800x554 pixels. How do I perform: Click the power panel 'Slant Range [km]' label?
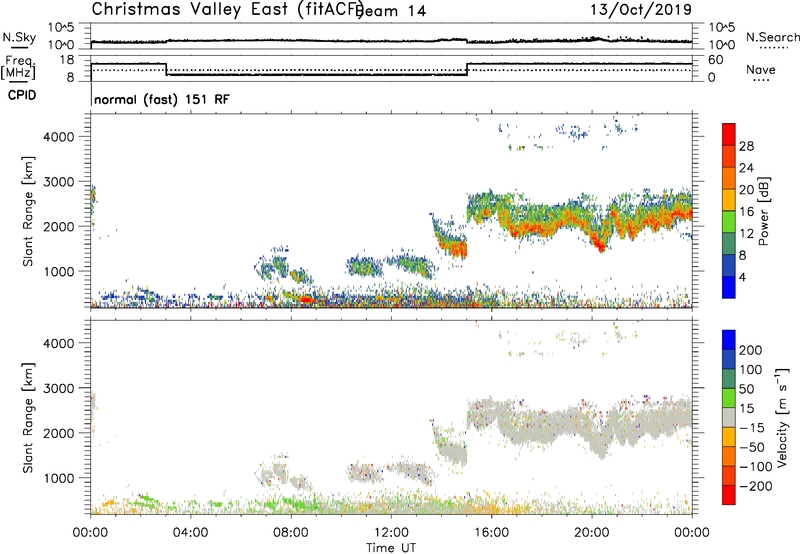[28, 211]
